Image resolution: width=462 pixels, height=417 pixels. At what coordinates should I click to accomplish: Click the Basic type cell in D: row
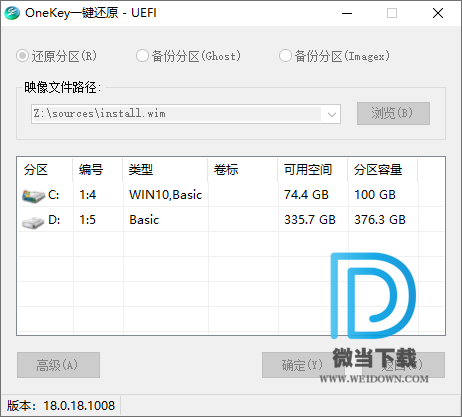tap(144, 220)
